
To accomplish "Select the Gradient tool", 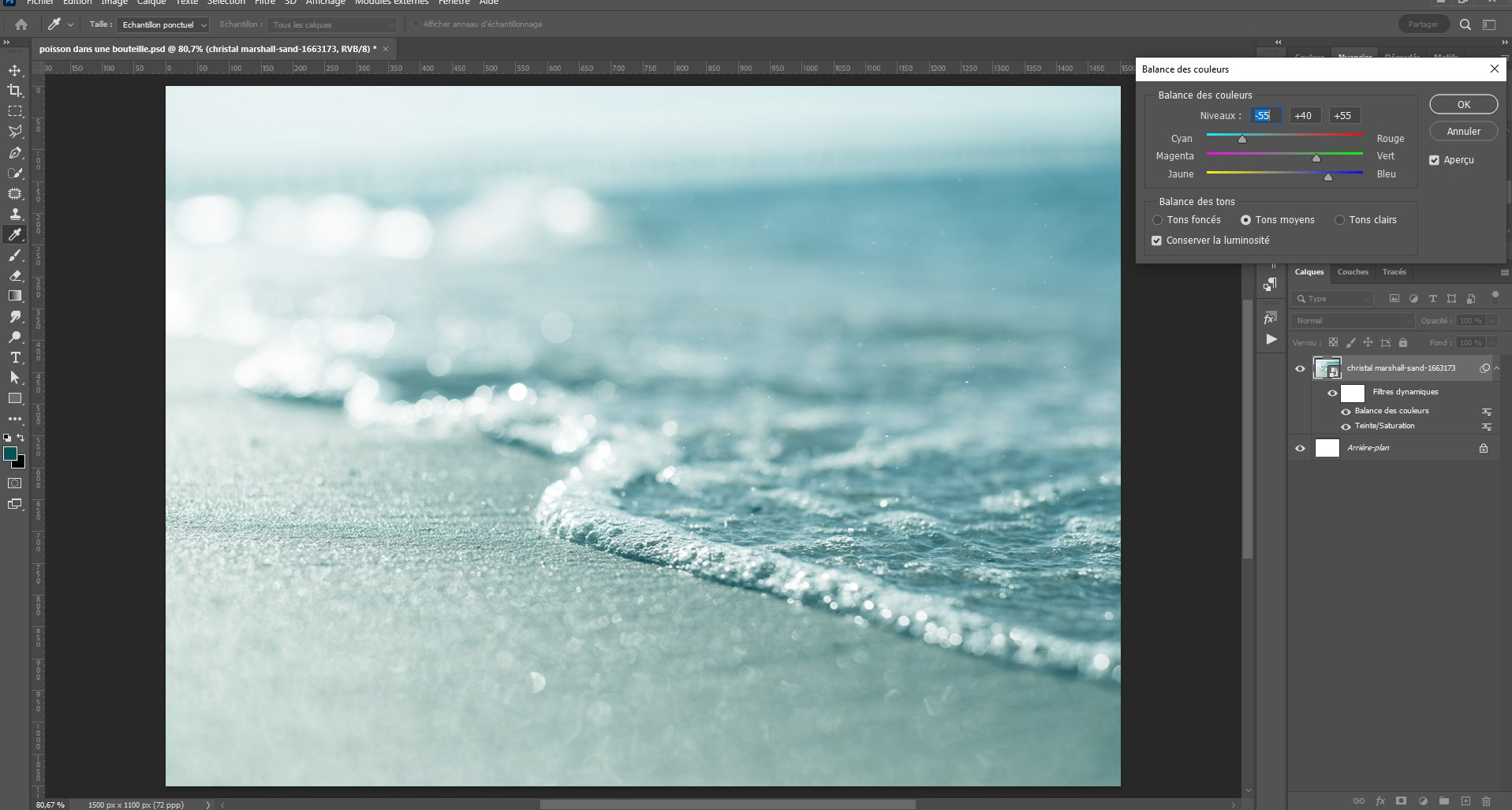I will (15, 296).
